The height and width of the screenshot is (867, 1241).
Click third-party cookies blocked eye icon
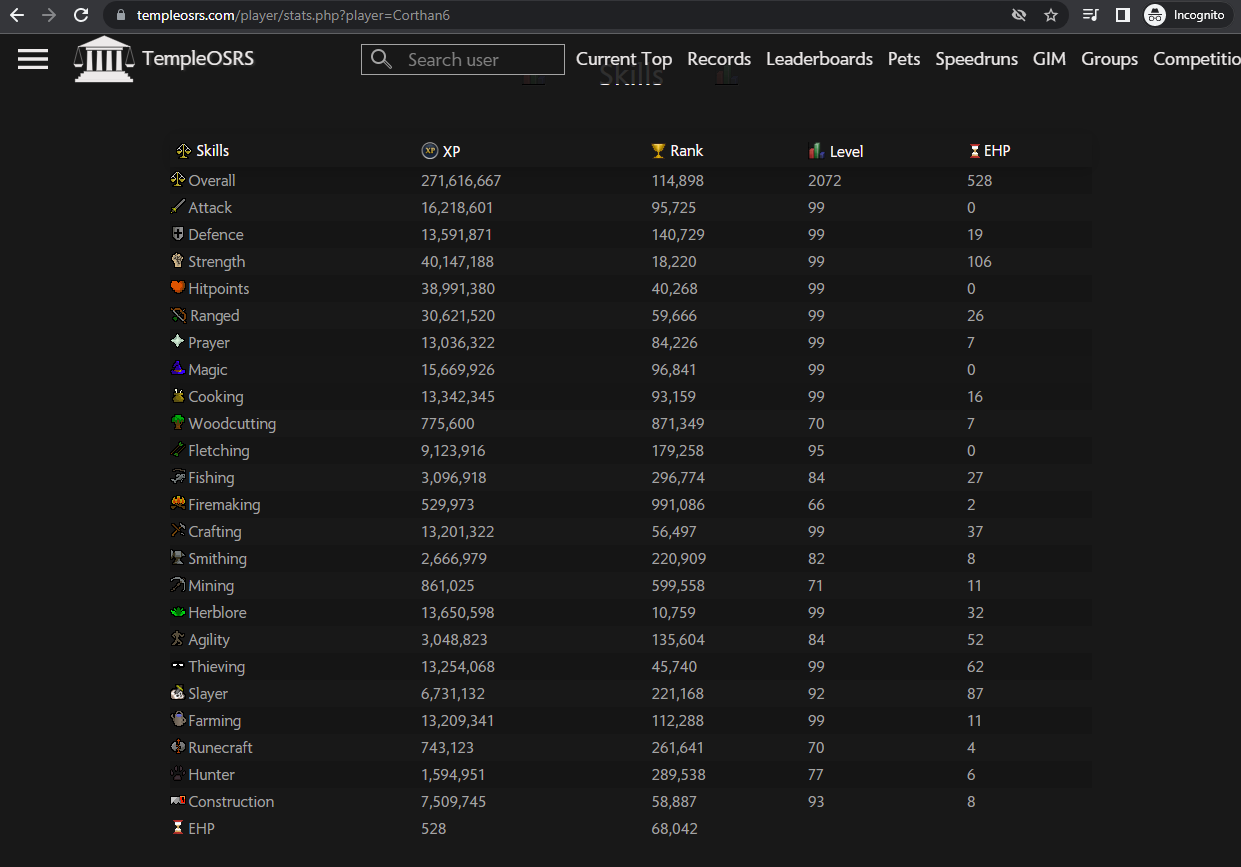tap(1019, 15)
